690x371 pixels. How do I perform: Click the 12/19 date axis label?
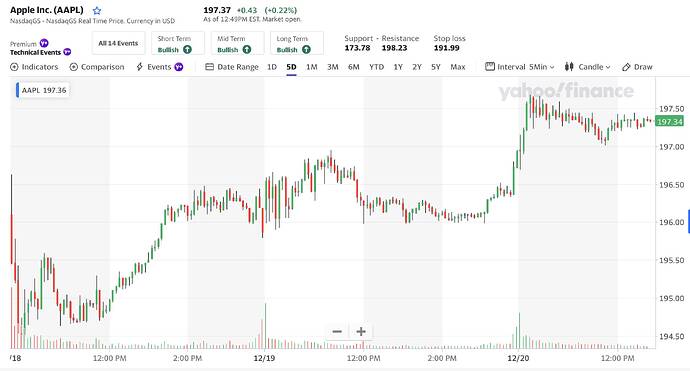tap(264, 358)
